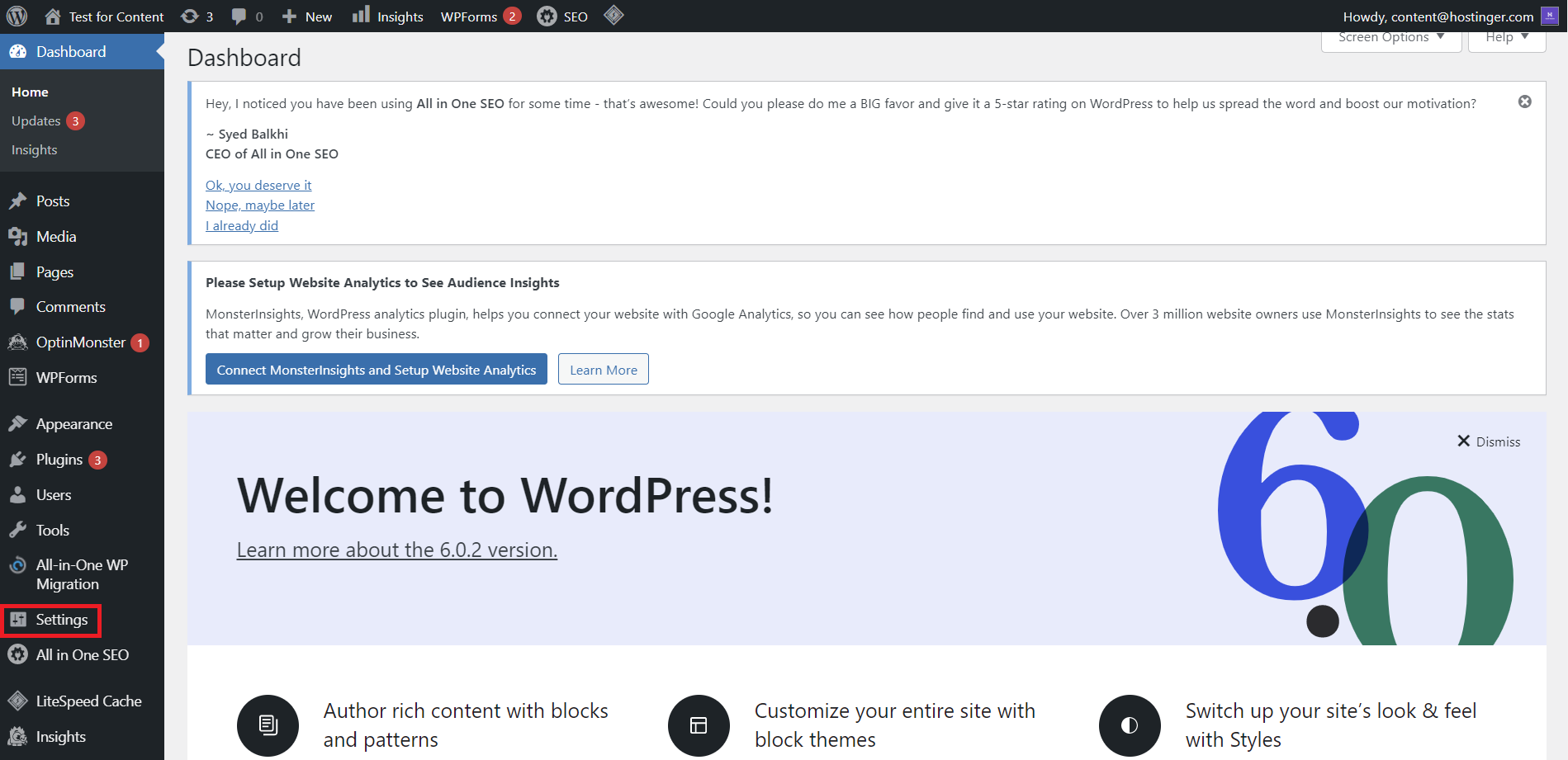Expand the Screen Options dropdown
The width and height of the screenshot is (1568, 760).
coord(1390,36)
